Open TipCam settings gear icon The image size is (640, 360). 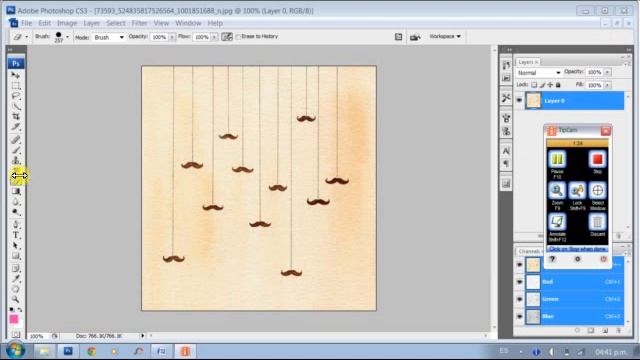click(578, 259)
